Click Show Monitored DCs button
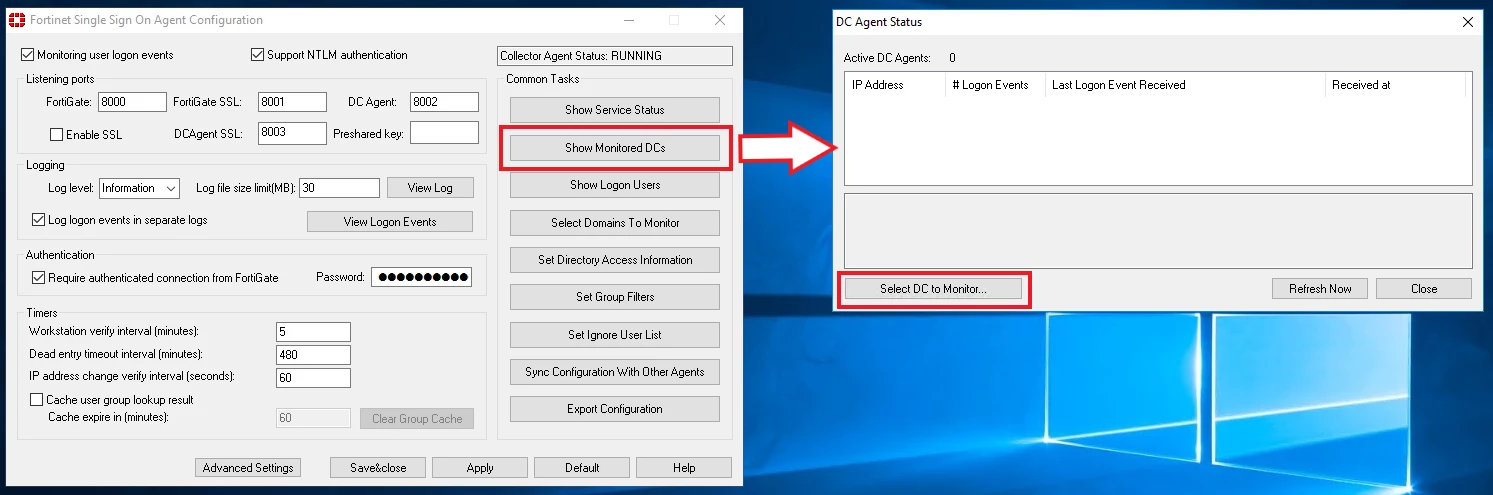 pos(615,148)
